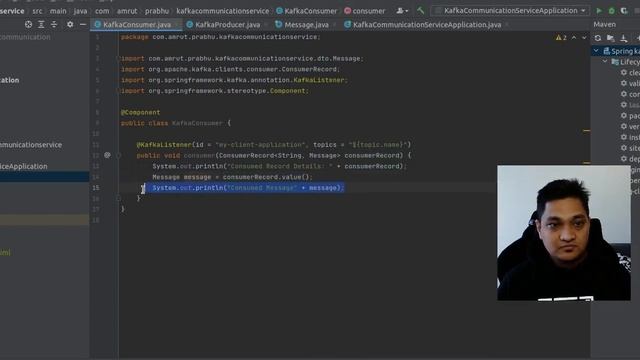640x360 pixels.
Task: Click KafkaConsumer class breadcrumb
Action: click(x=307, y=11)
